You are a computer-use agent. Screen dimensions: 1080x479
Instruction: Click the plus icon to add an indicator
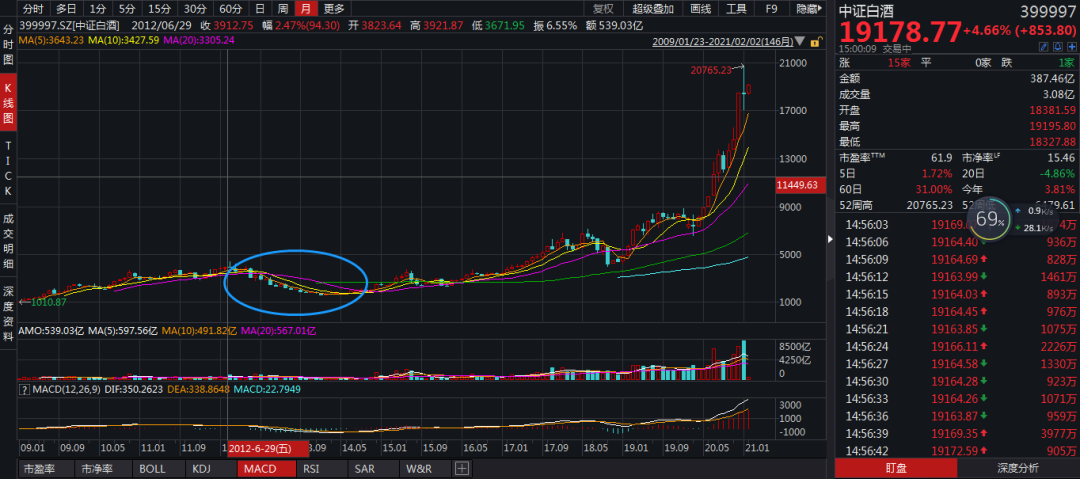click(x=462, y=468)
